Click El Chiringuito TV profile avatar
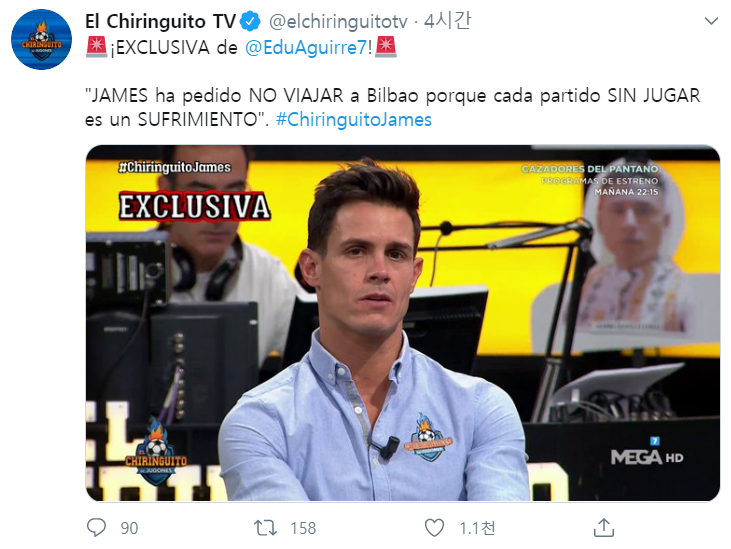 [41, 39]
